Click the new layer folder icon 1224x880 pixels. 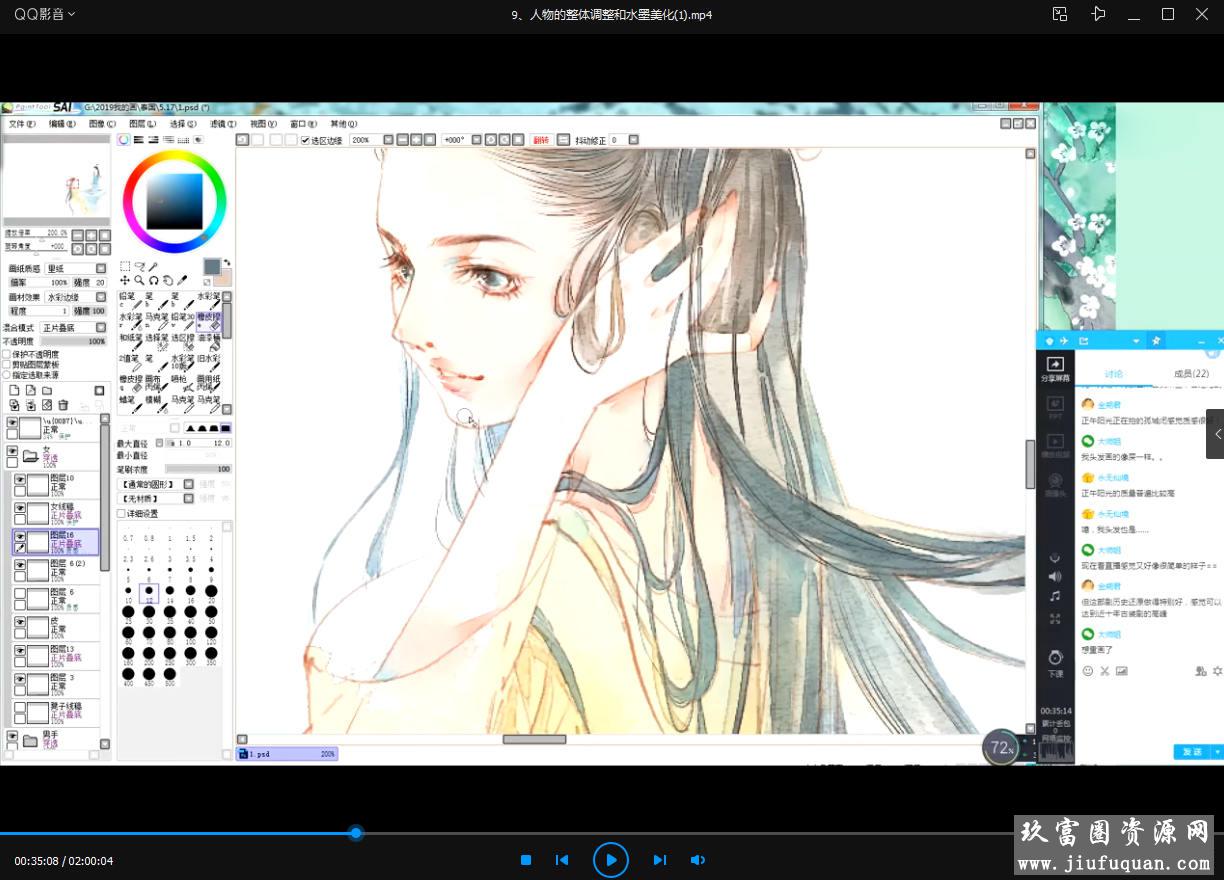pyautogui.click(x=47, y=390)
